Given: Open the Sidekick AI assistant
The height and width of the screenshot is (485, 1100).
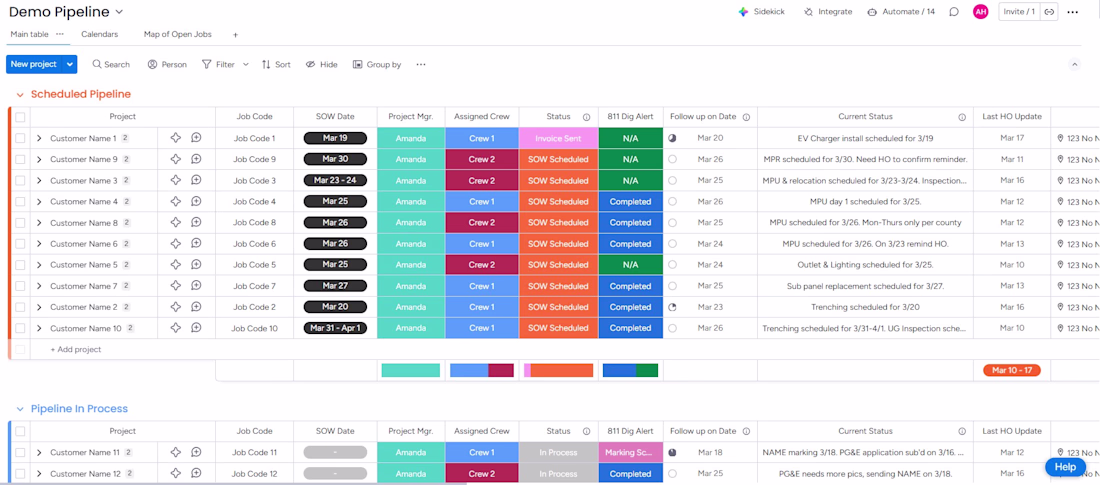Looking at the screenshot, I should [761, 12].
